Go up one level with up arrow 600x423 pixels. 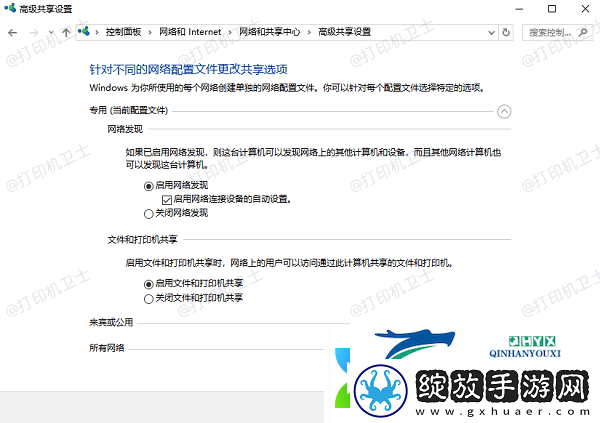pos(66,33)
